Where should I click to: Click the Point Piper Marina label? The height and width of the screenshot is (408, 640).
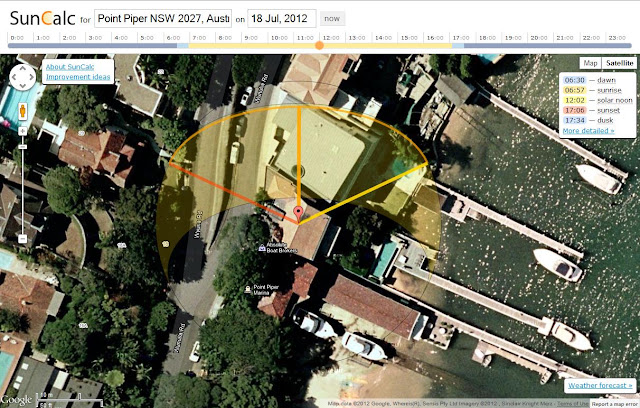click(x=266, y=290)
